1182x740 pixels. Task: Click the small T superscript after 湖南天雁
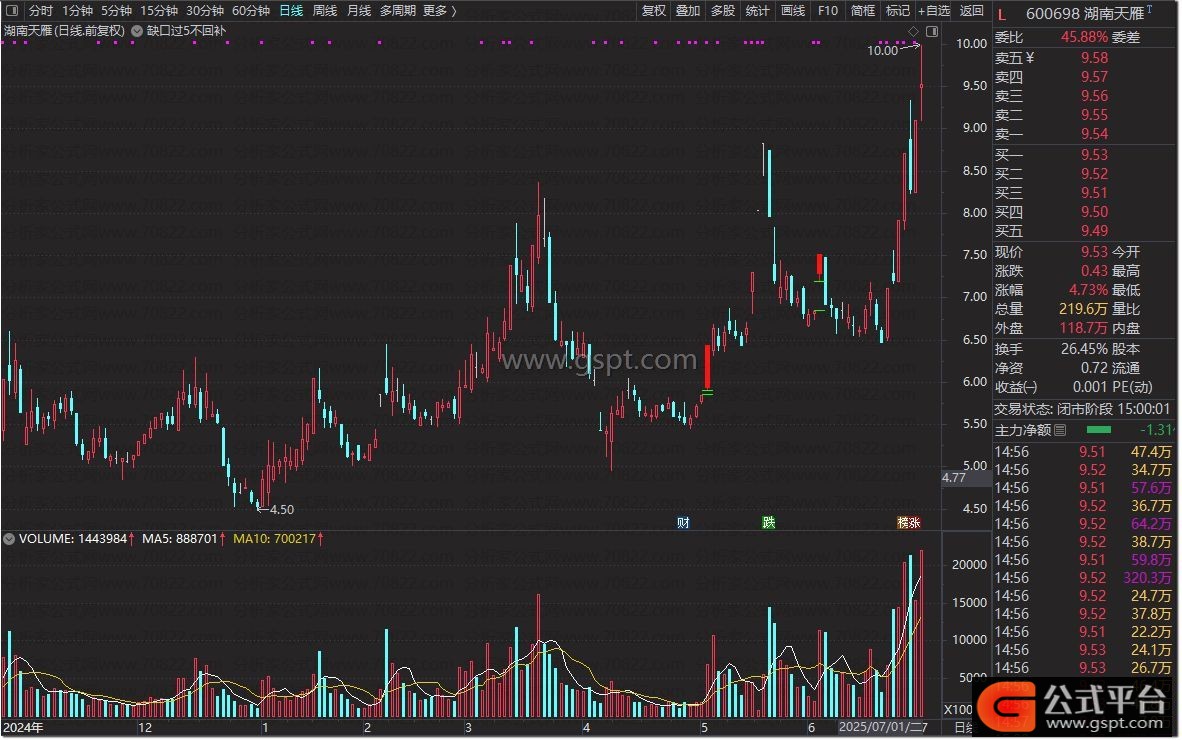1150,9
